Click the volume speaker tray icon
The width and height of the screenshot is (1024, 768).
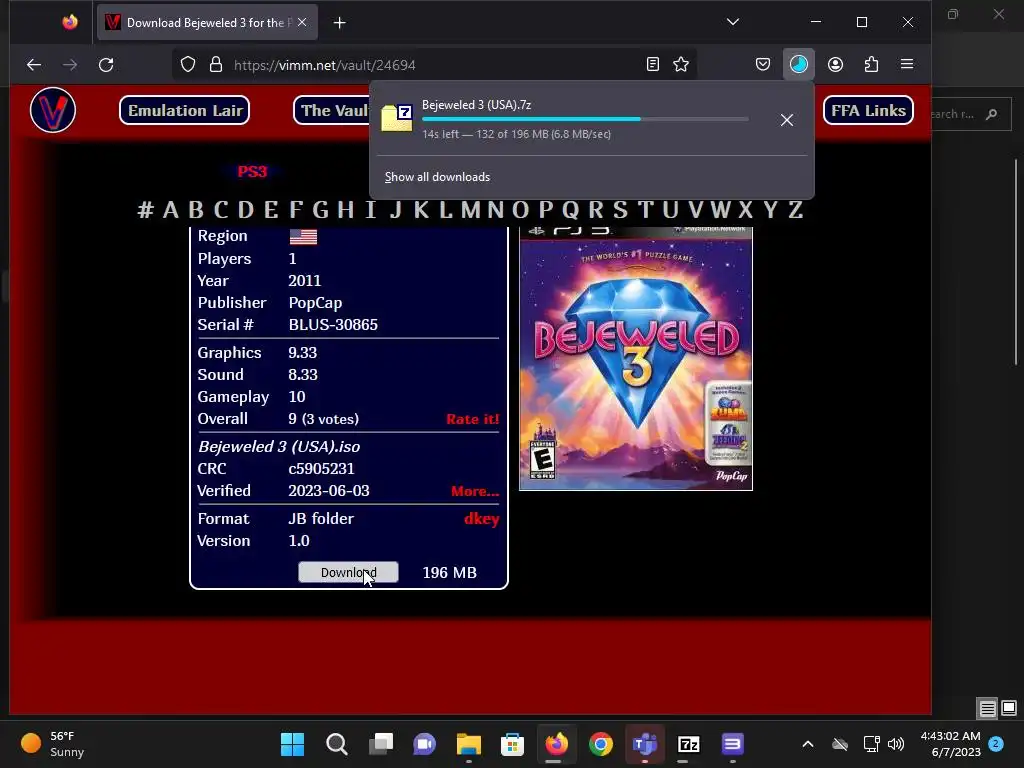(896, 744)
